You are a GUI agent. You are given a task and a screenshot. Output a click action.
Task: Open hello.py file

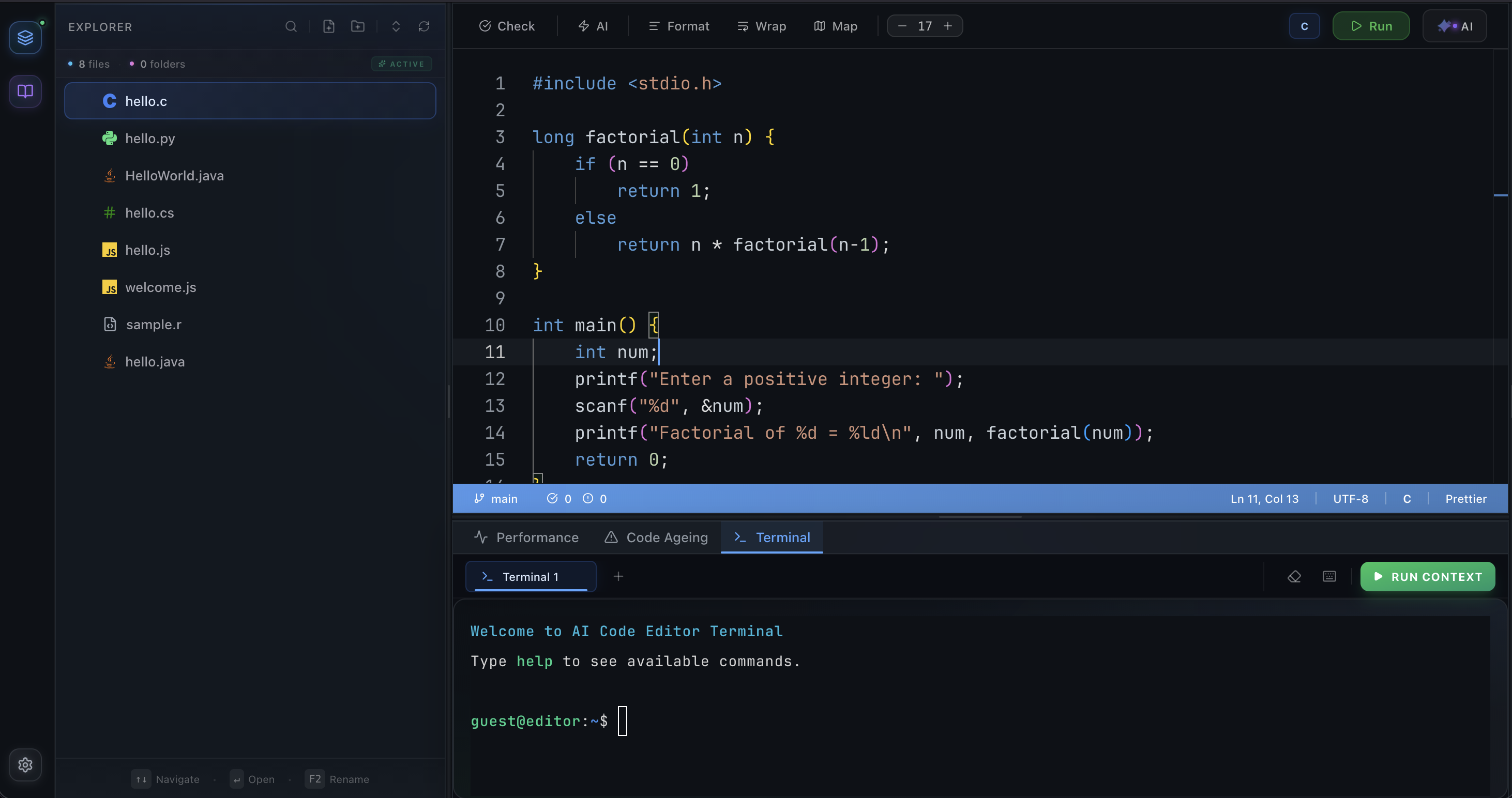coord(250,139)
